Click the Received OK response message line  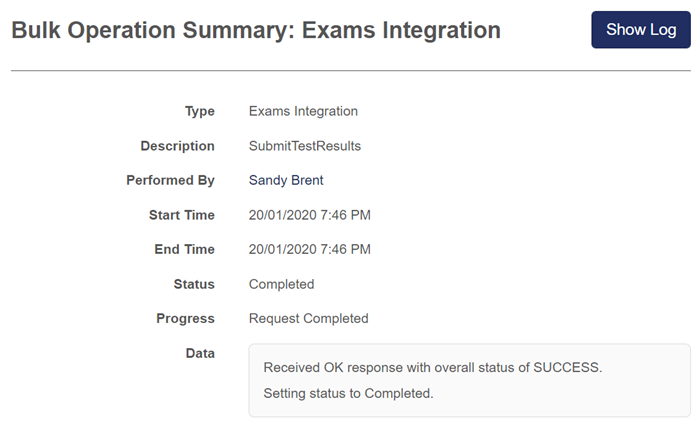coord(432,367)
